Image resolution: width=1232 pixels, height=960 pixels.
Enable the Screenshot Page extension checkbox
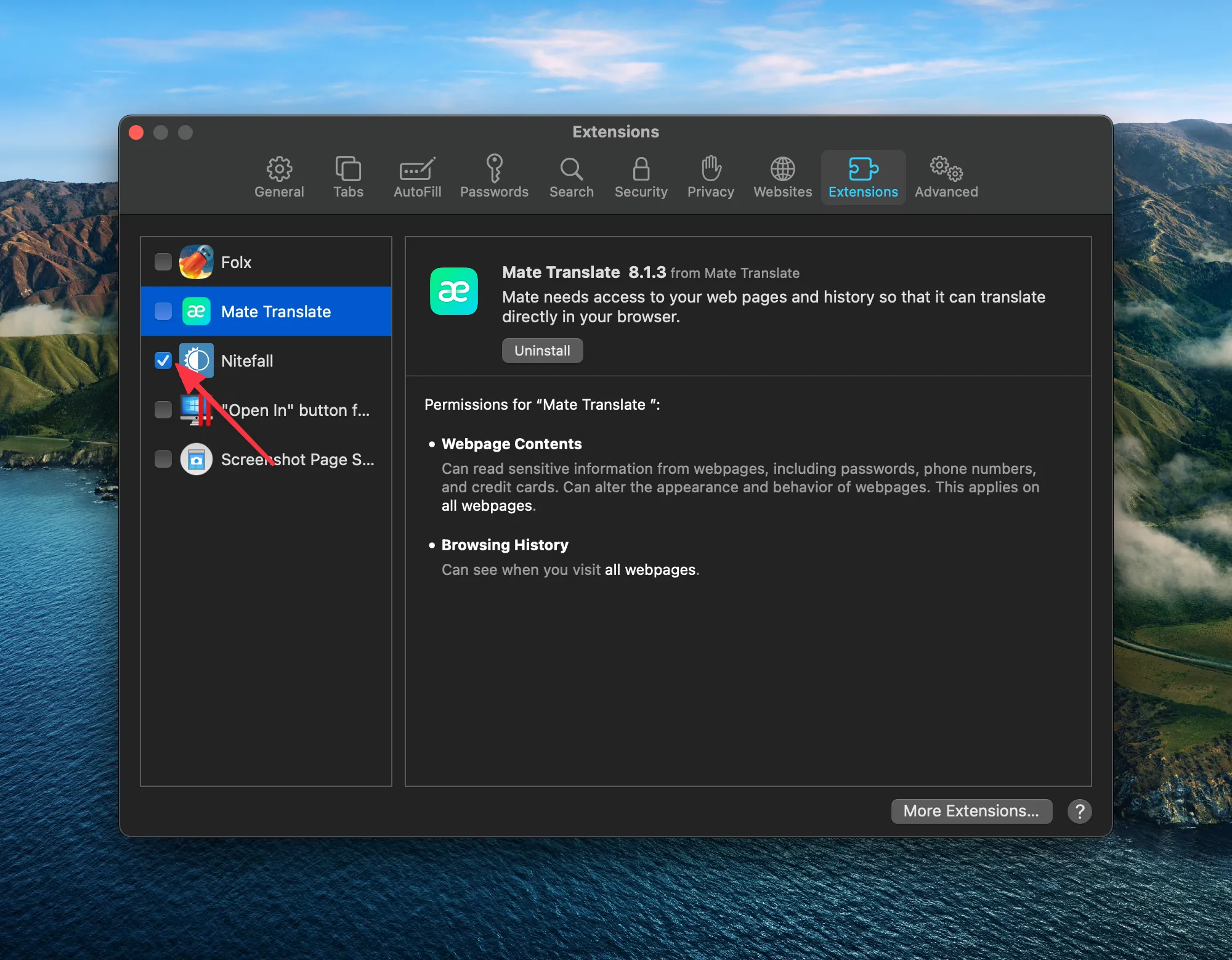(163, 459)
